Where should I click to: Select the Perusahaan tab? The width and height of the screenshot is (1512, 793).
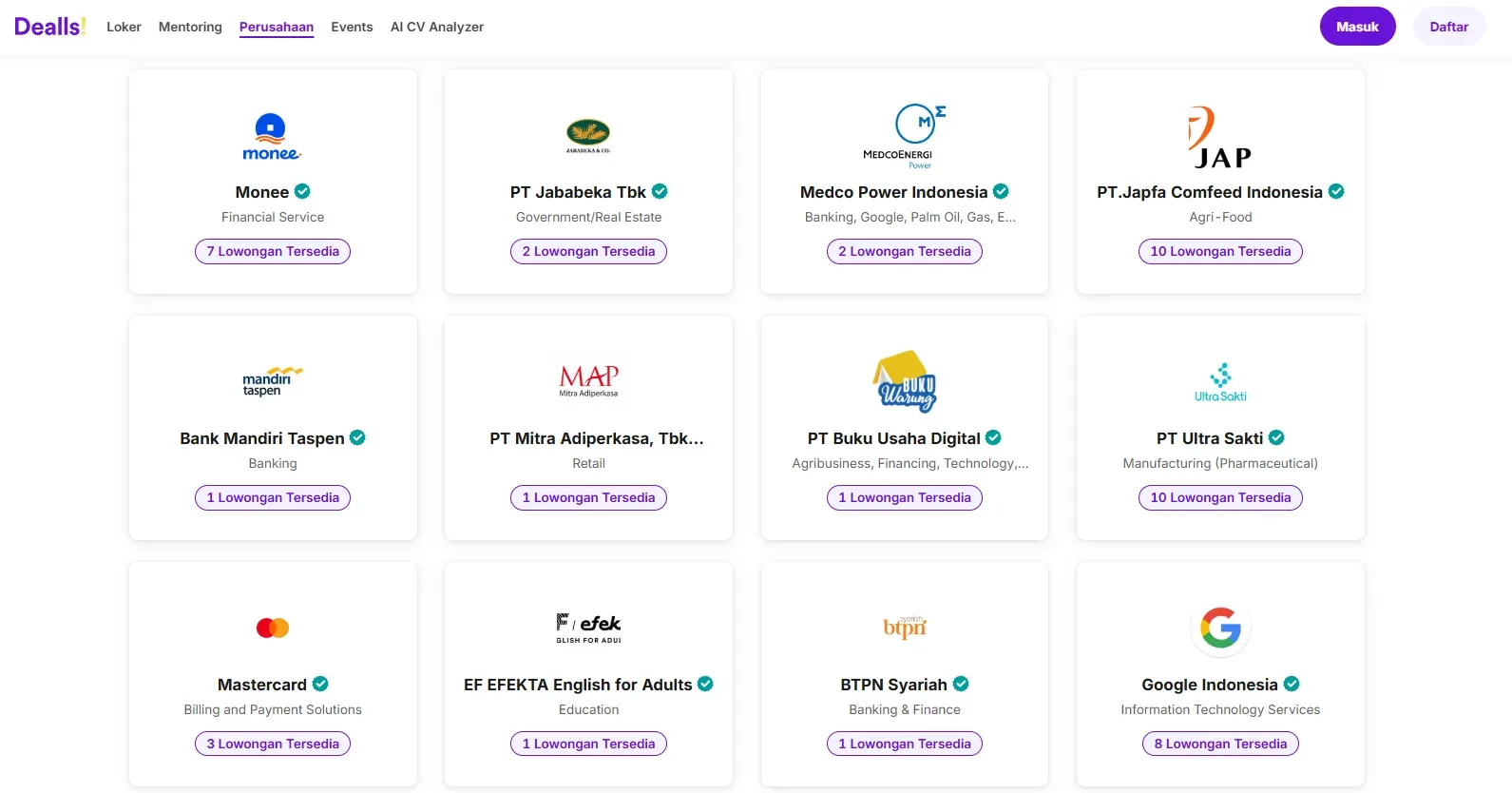click(x=277, y=27)
